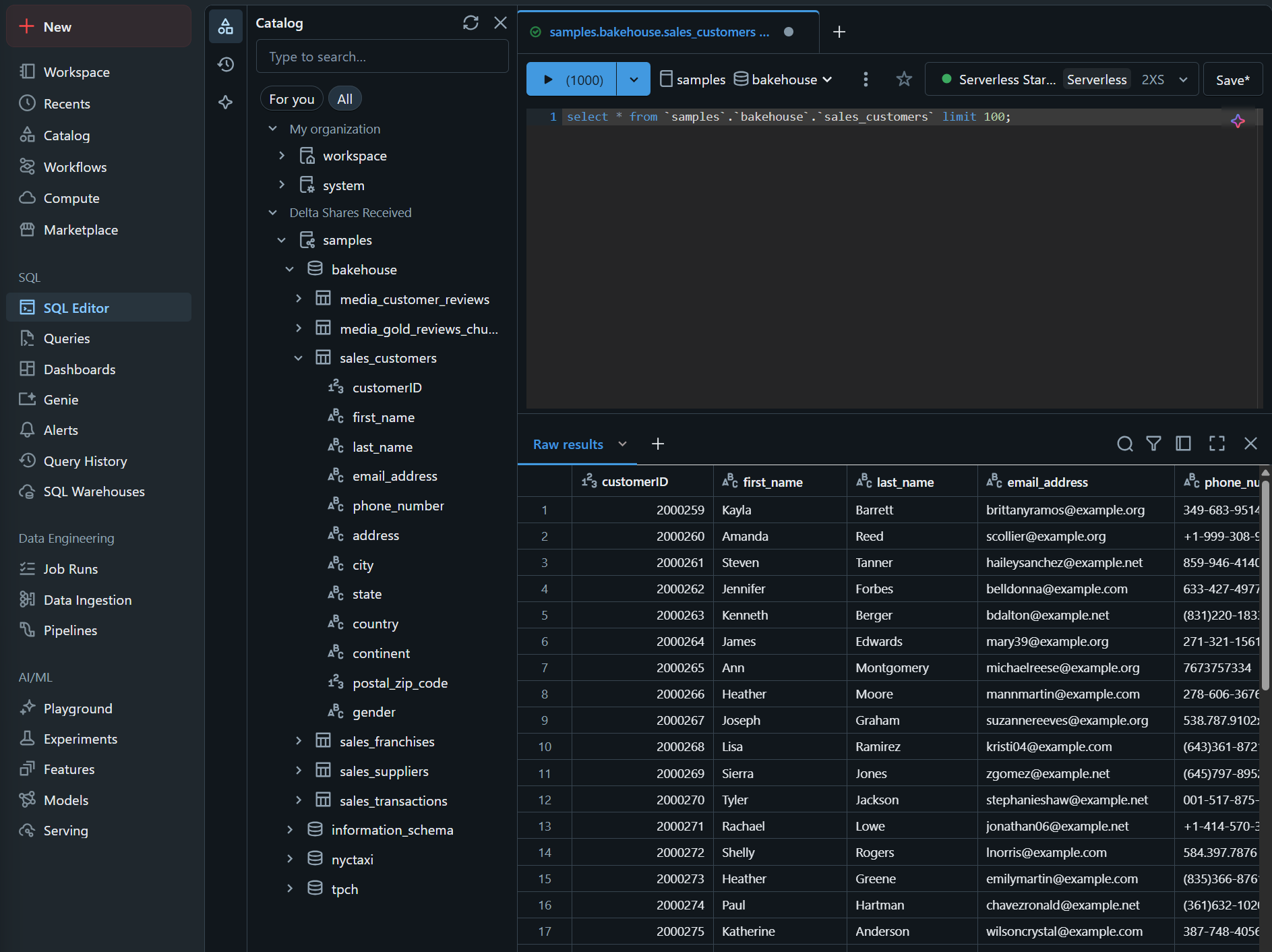Collapse the sales_customers table
The width and height of the screenshot is (1272, 952).
pyautogui.click(x=299, y=358)
